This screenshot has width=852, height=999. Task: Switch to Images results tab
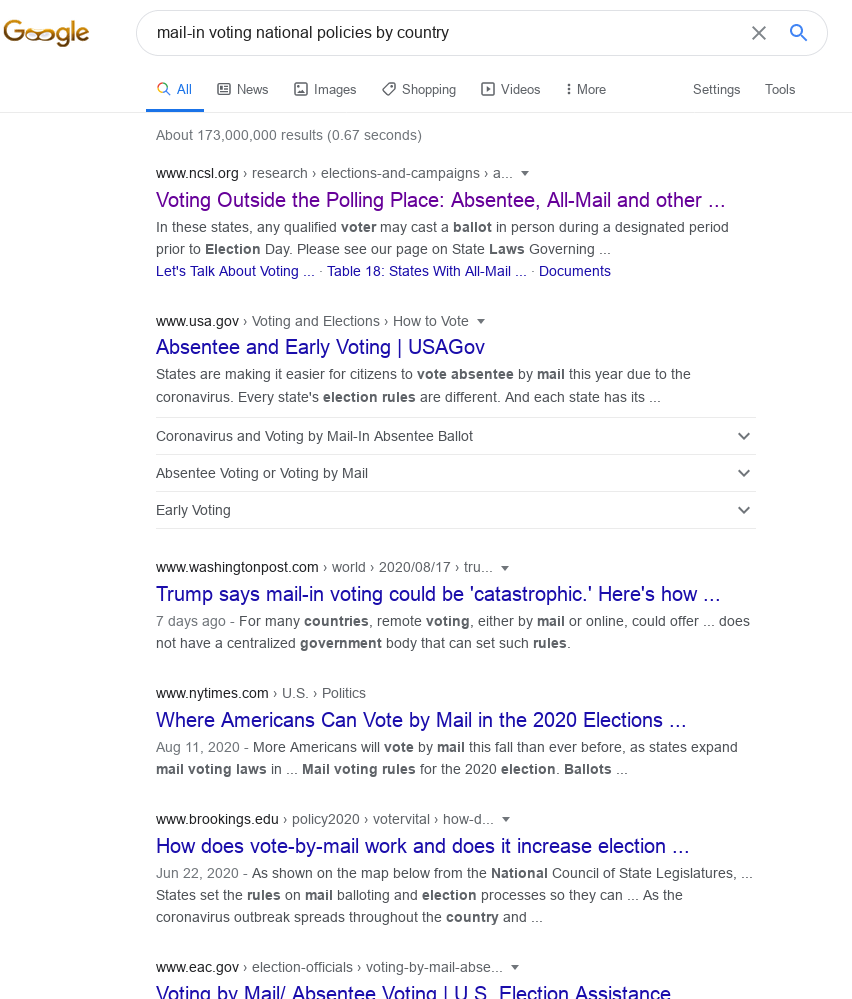coord(325,89)
